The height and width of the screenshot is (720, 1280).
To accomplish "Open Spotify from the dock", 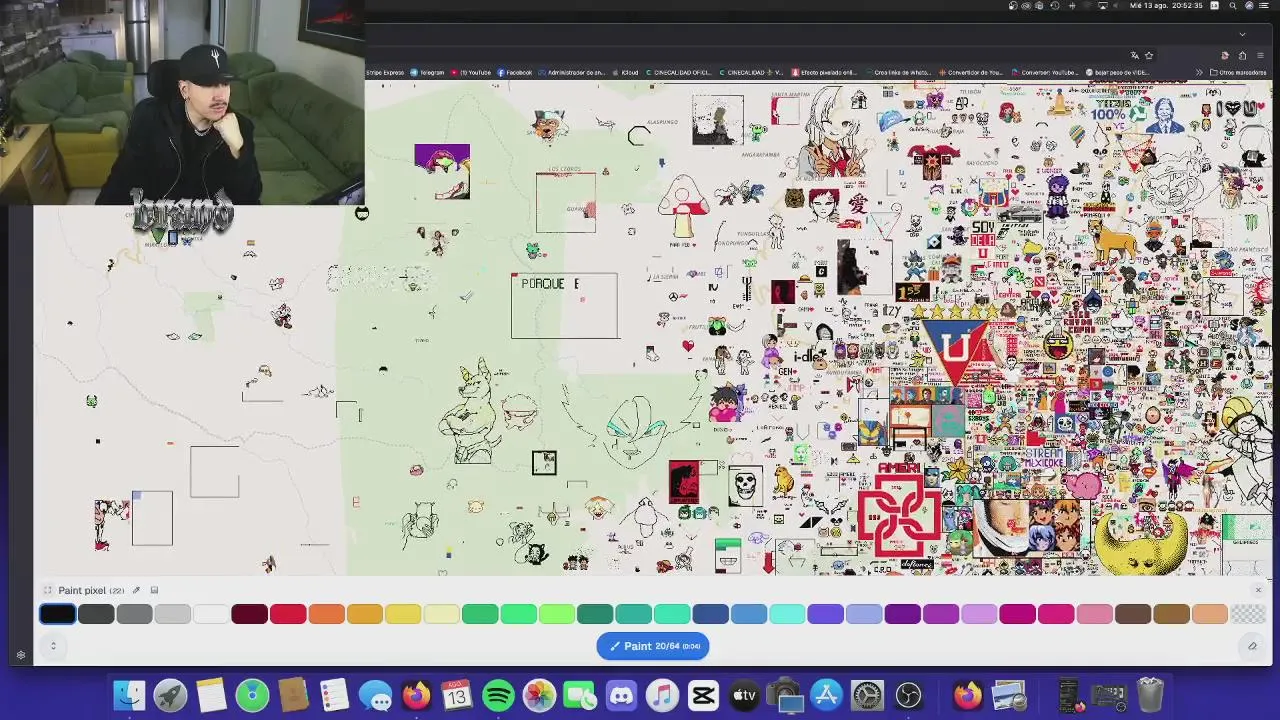I will coord(498,695).
